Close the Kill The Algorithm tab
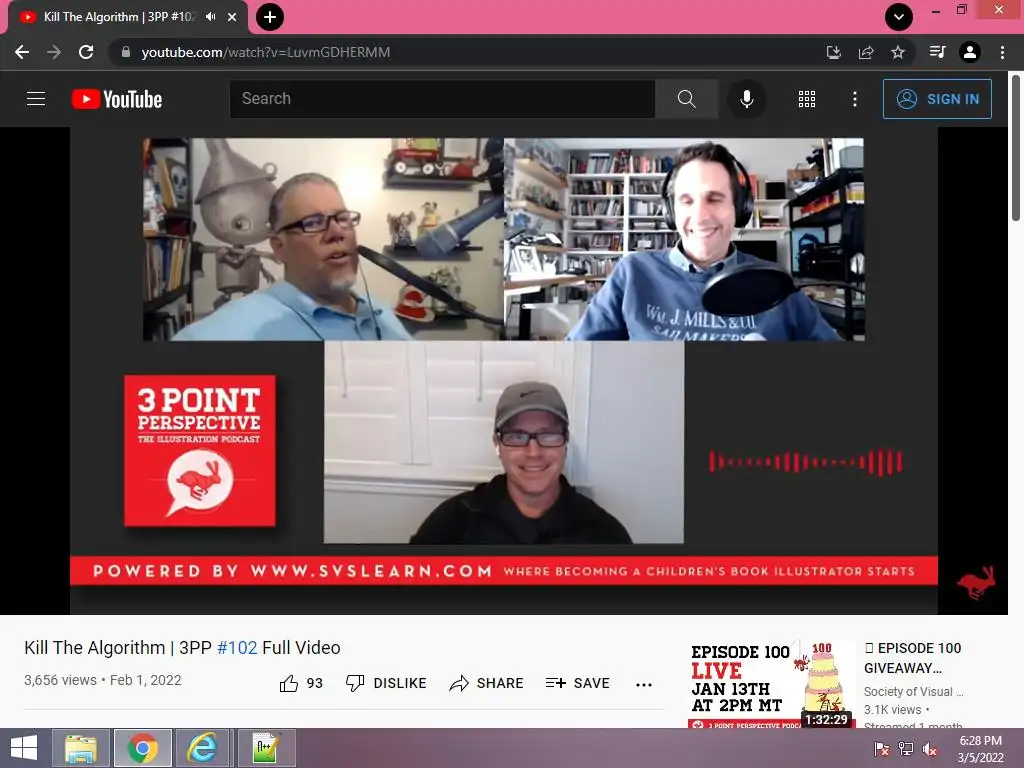 [232, 17]
